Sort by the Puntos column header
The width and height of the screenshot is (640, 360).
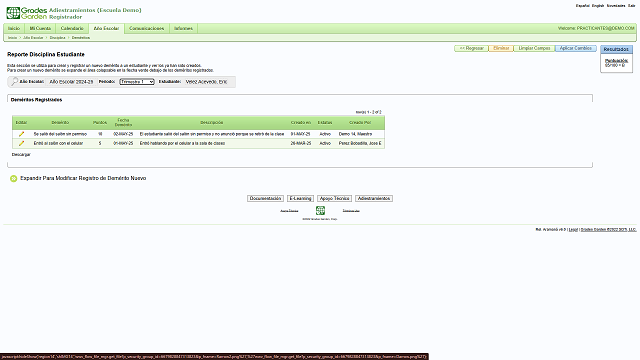tap(100, 122)
